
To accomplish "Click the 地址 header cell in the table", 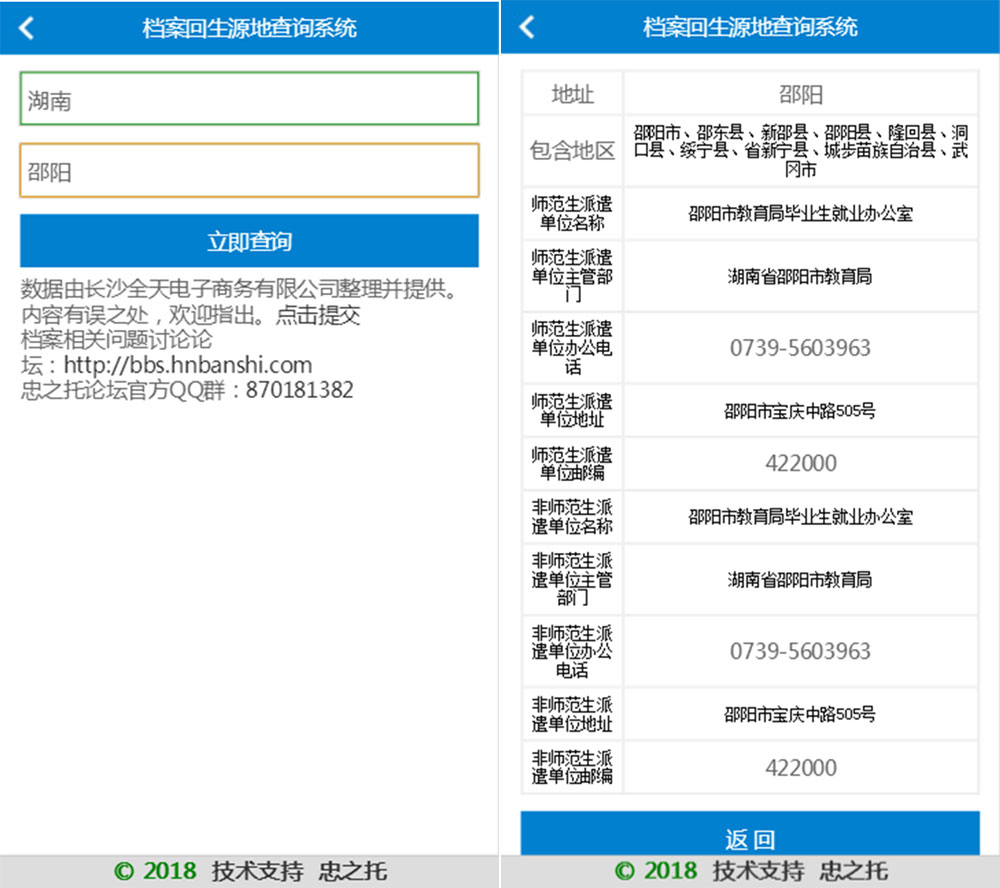I will pyautogui.click(x=572, y=94).
